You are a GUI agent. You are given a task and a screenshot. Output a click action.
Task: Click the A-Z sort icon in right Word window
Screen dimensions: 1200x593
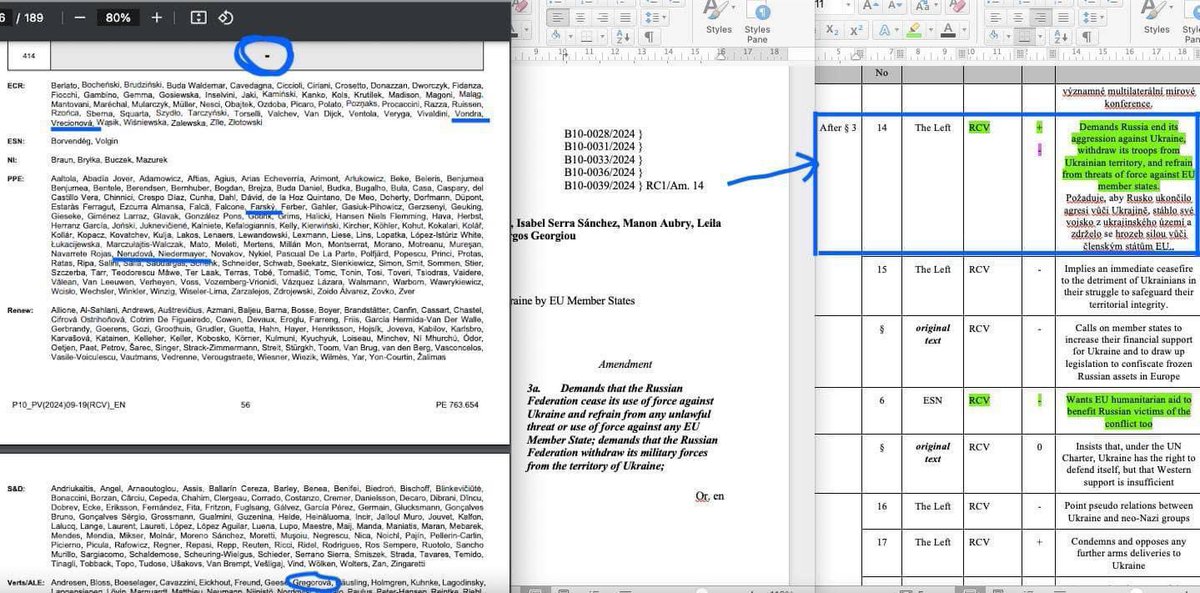click(x=1061, y=36)
